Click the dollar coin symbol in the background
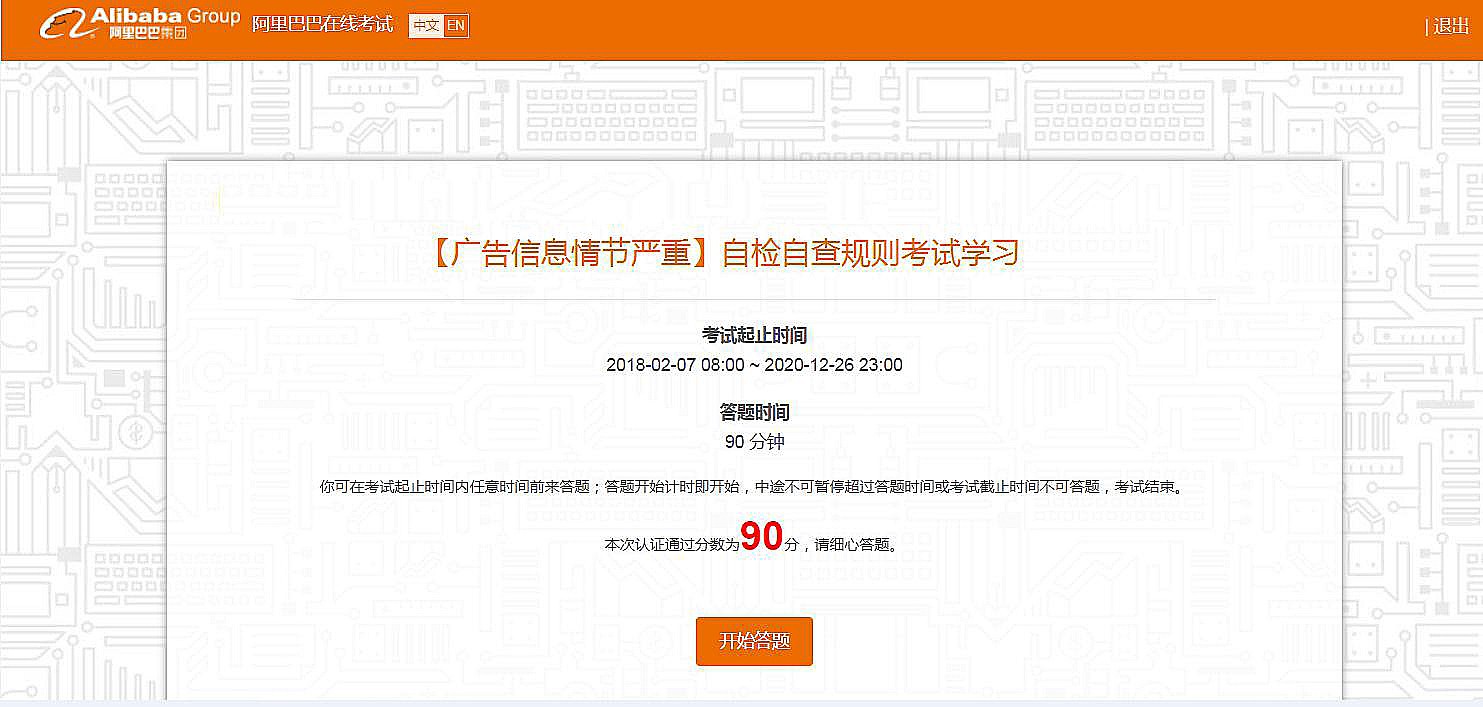Screen dimensions: 1483x707 pos(131,431)
